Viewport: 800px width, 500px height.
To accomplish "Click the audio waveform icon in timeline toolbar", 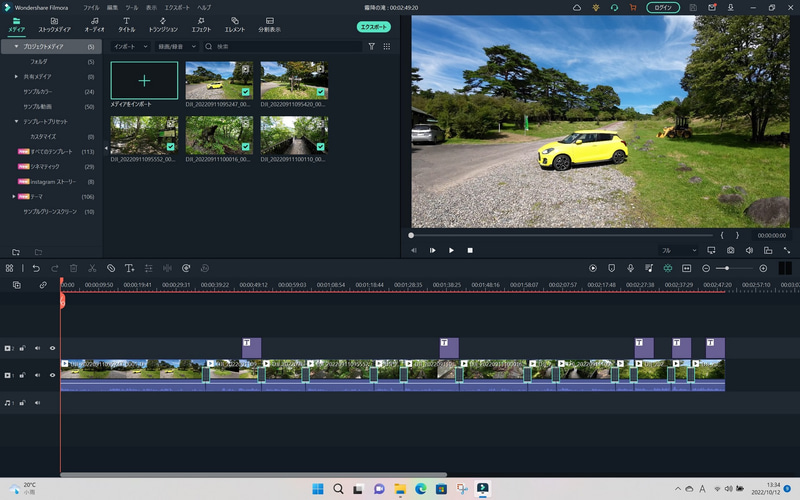I will click(x=167, y=268).
